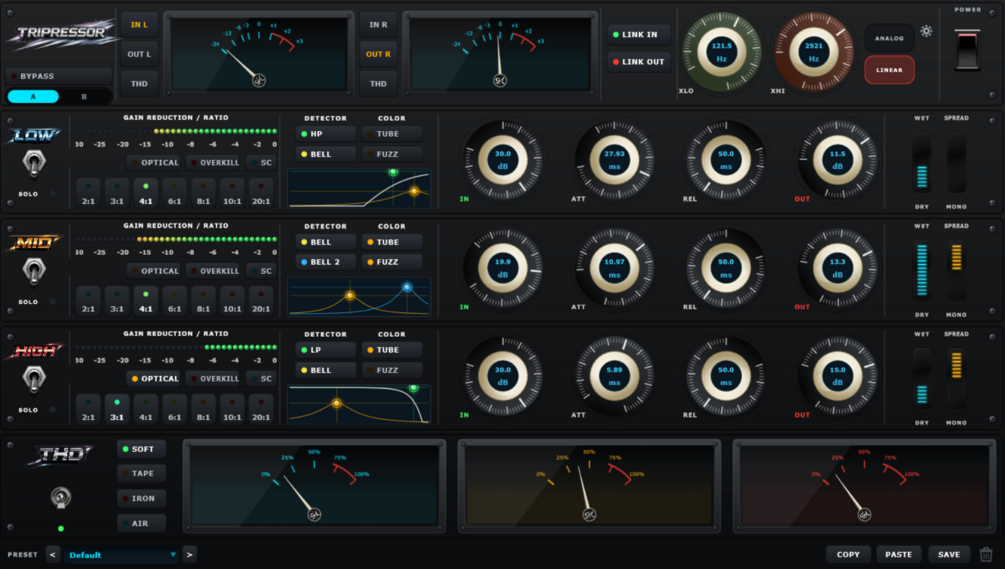Select IRON THD mode
Screen dimensions: 1005x569
pyautogui.click(x=141, y=499)
